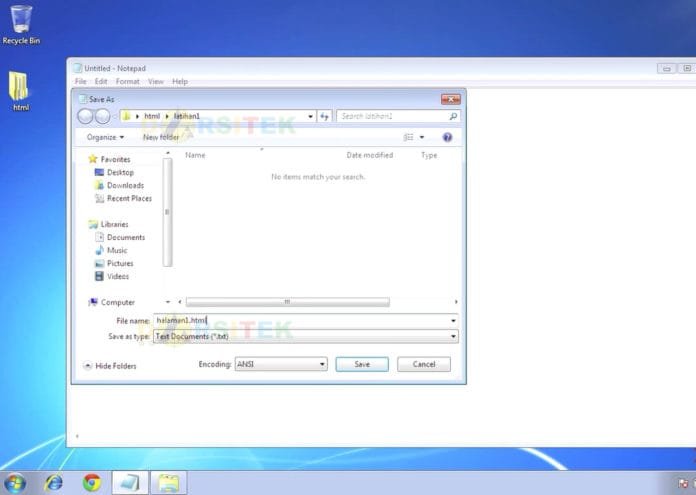The width and height of the screenshot is (696, 495).
Task: Sort by the Name column header
Action: (195, 155)
